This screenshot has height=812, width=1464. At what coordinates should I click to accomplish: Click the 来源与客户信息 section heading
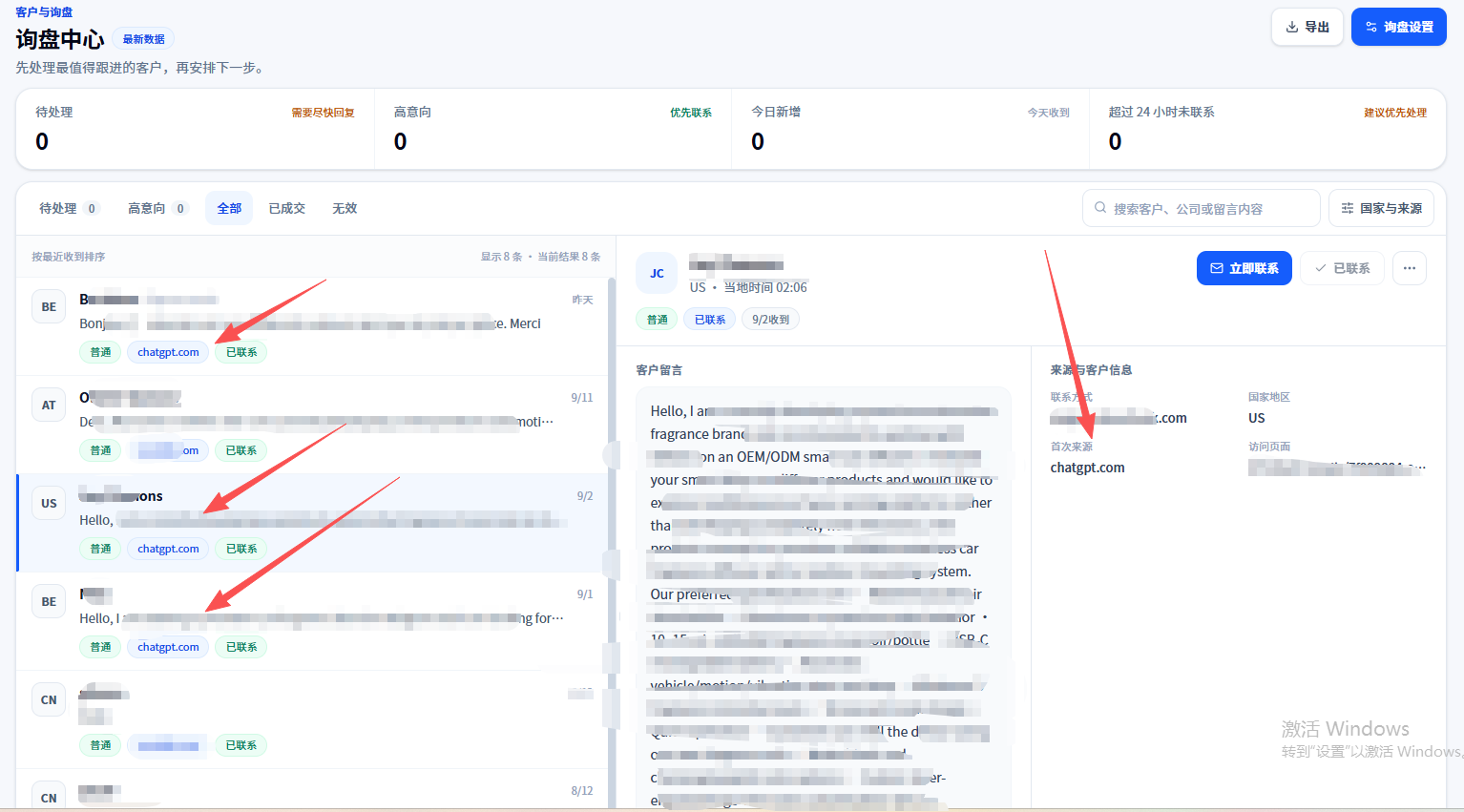click(1091, 370)
